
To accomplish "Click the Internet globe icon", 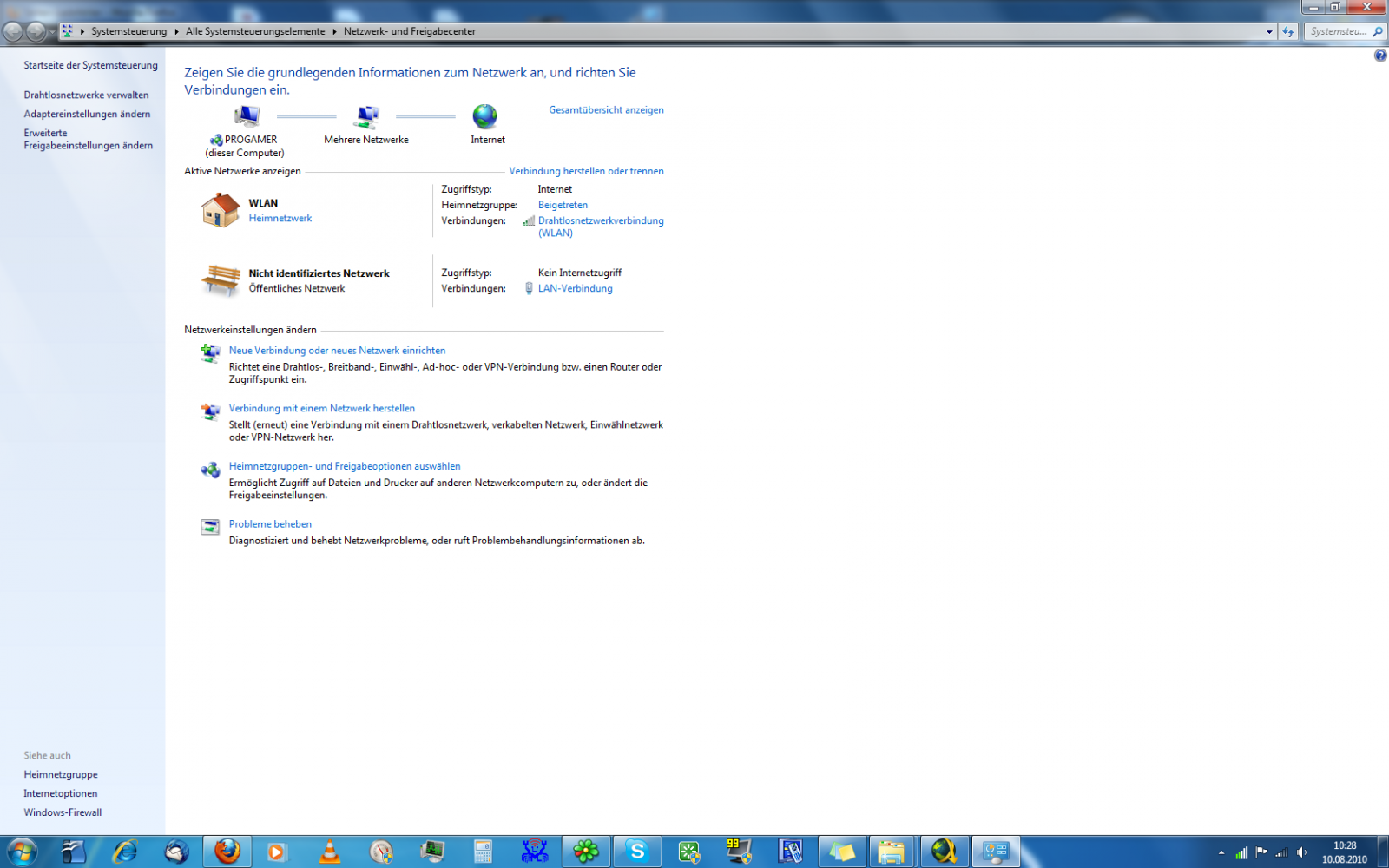I will pos(484,116).
